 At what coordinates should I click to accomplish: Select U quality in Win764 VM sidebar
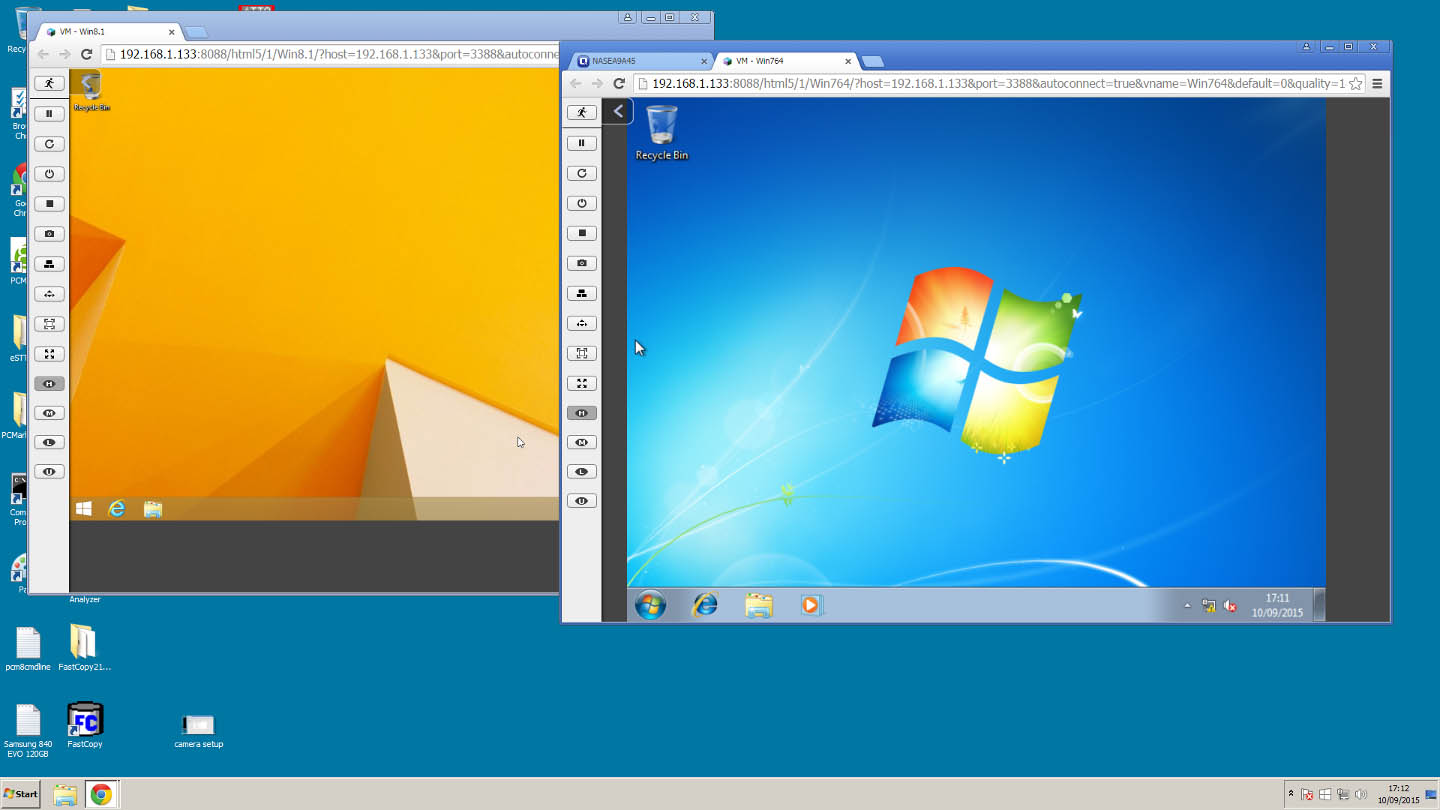(581, 500)
